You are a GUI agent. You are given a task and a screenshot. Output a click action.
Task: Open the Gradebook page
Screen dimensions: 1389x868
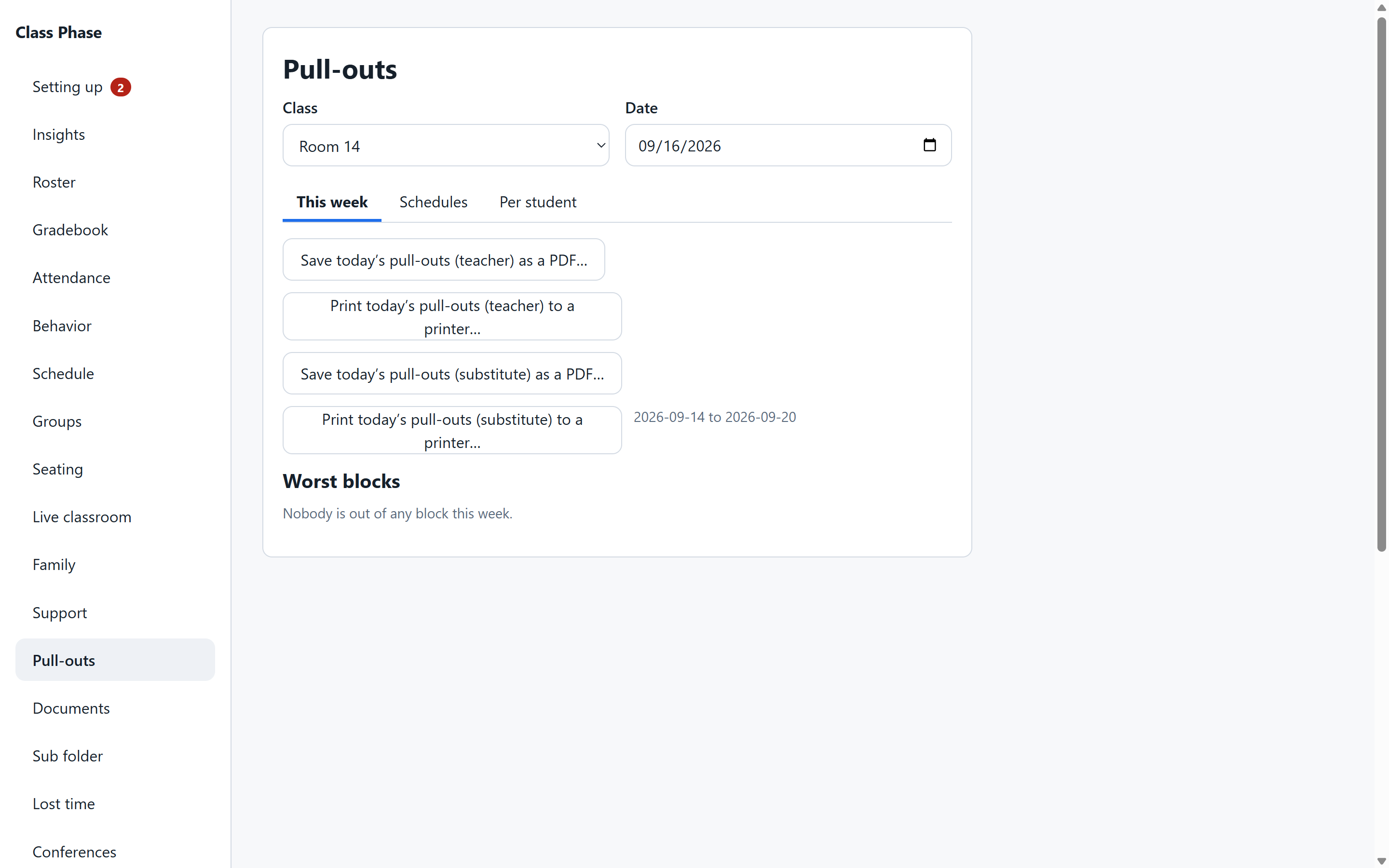pos(115,230)
